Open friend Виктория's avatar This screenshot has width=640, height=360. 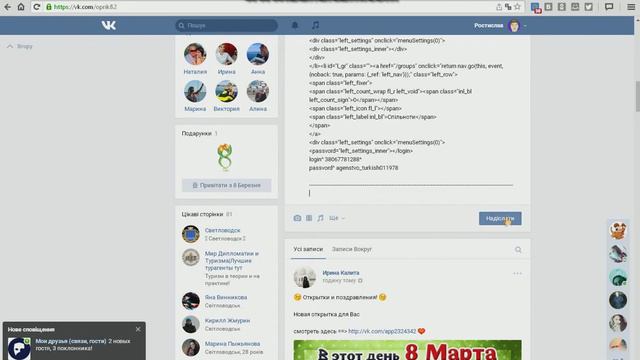coord(226,91)
